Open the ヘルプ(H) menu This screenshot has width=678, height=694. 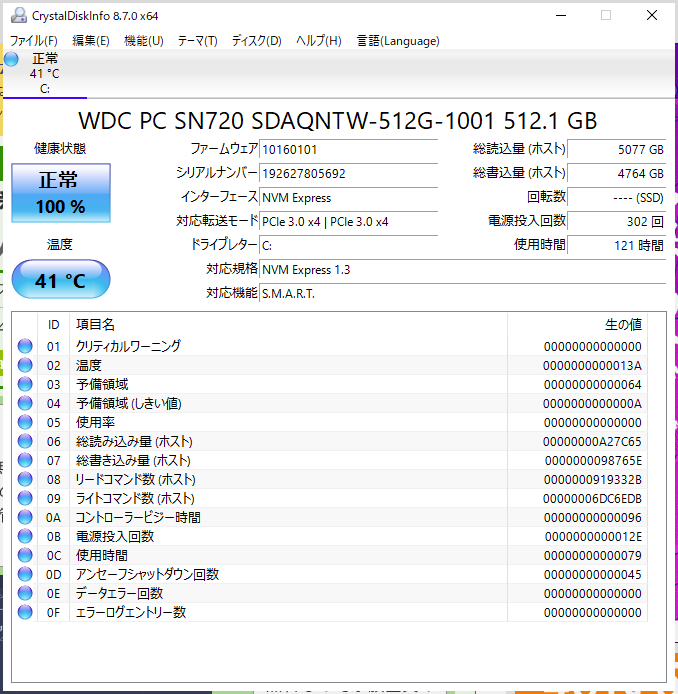pos(319,41)
